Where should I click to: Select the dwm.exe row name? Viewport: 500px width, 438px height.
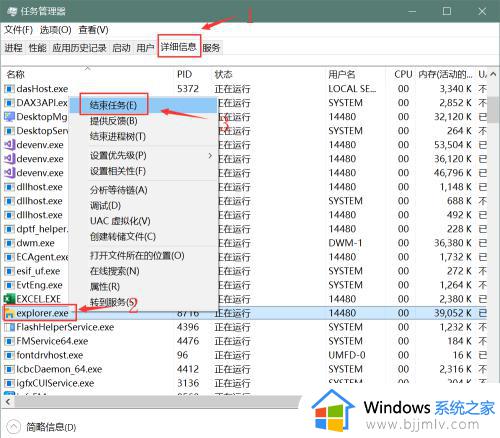tap(35, 243)
